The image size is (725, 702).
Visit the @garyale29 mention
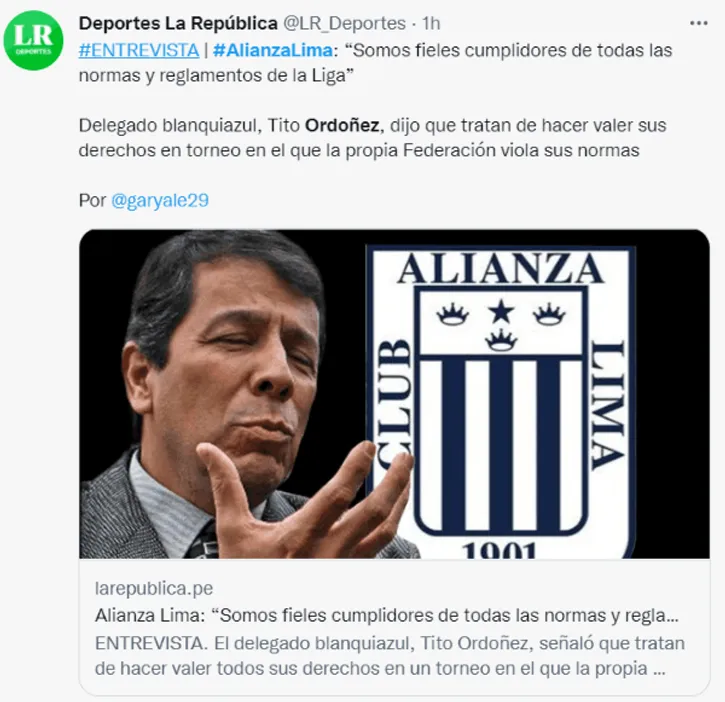click(160, 201)
